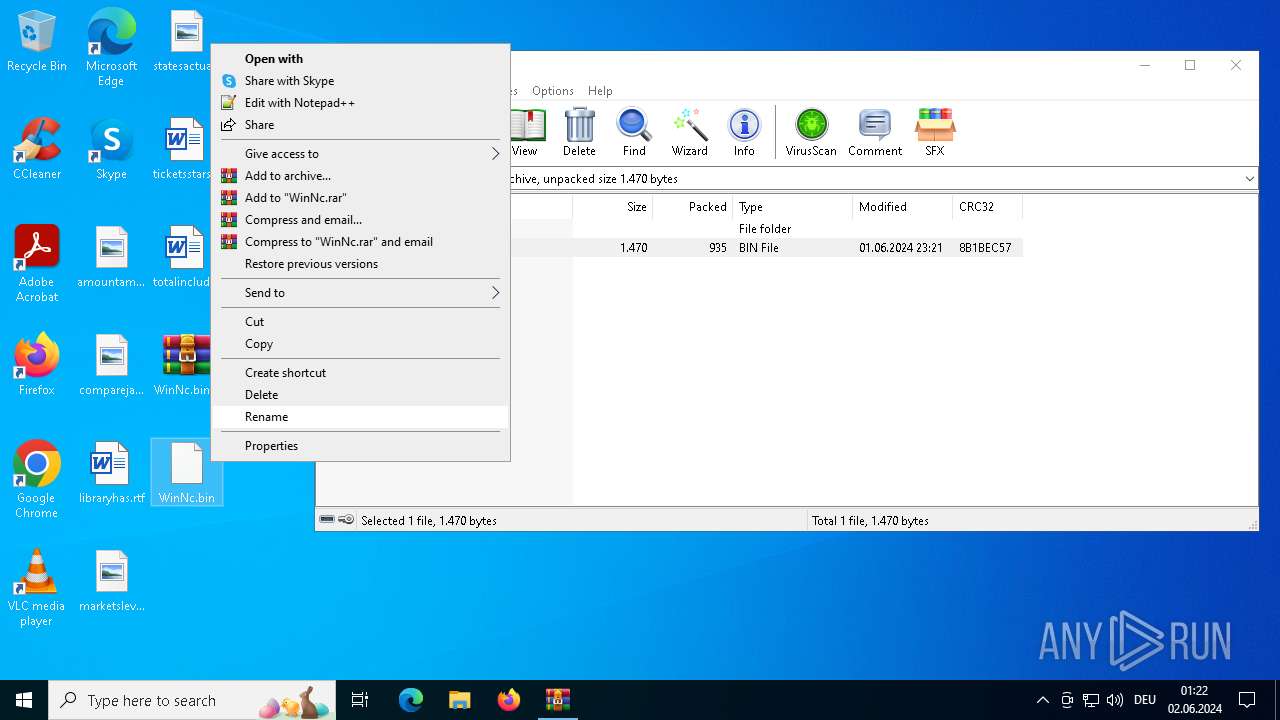The height and width of the screenshot is (720, 1280).
Task: Select the libraryhas.rtf desktop file
Action: pyautogui.click(x=111, y=473)
